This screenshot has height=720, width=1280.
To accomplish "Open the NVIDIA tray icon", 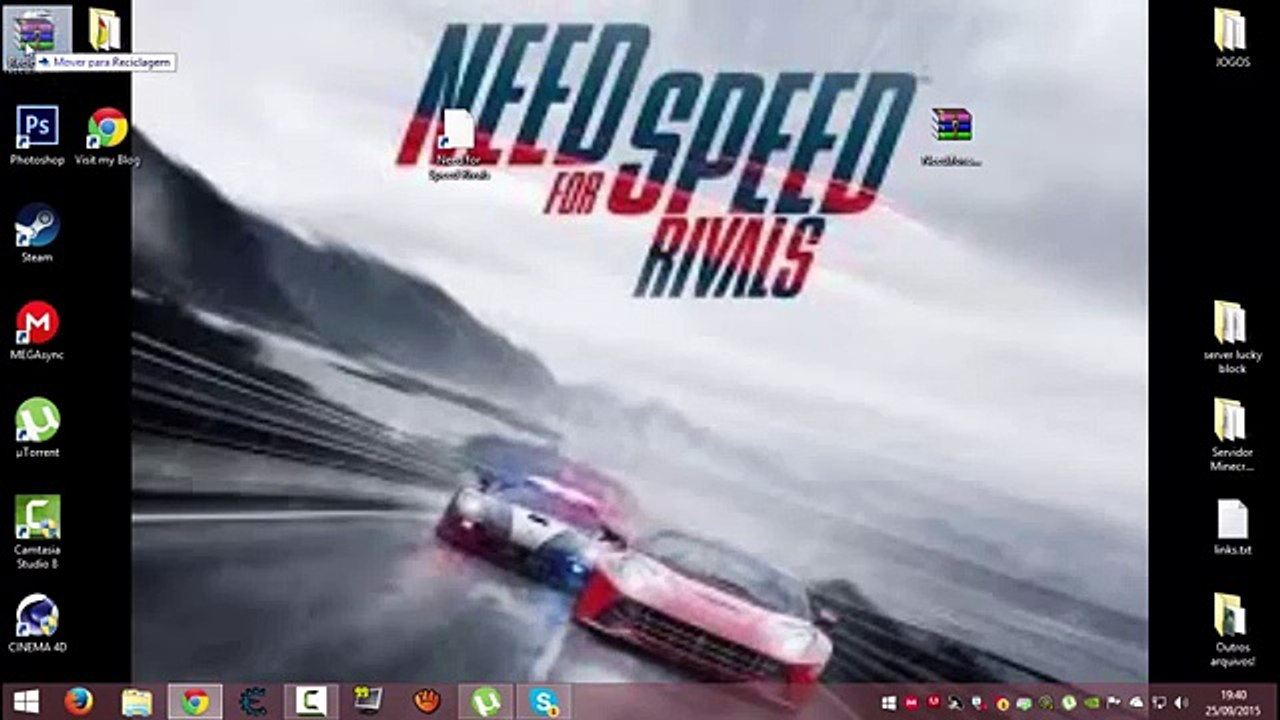I will pyautogui.click(x=1091, y=703).
